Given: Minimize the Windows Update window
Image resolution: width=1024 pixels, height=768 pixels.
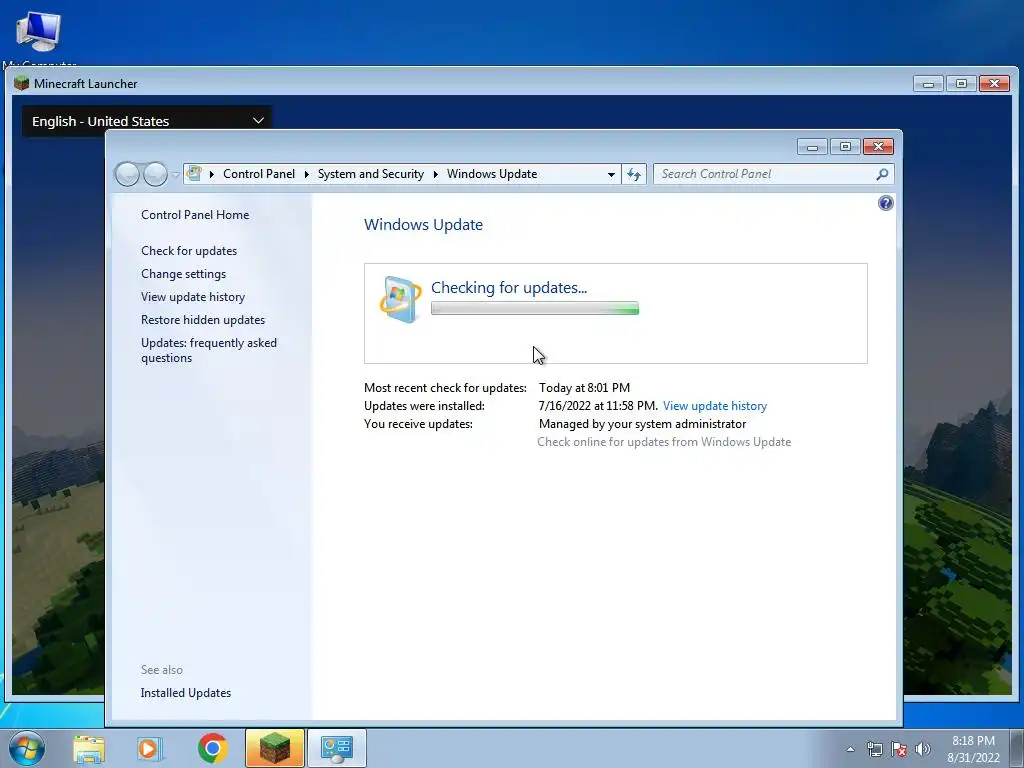Looking at the screenshot, I should pos(812,147).
